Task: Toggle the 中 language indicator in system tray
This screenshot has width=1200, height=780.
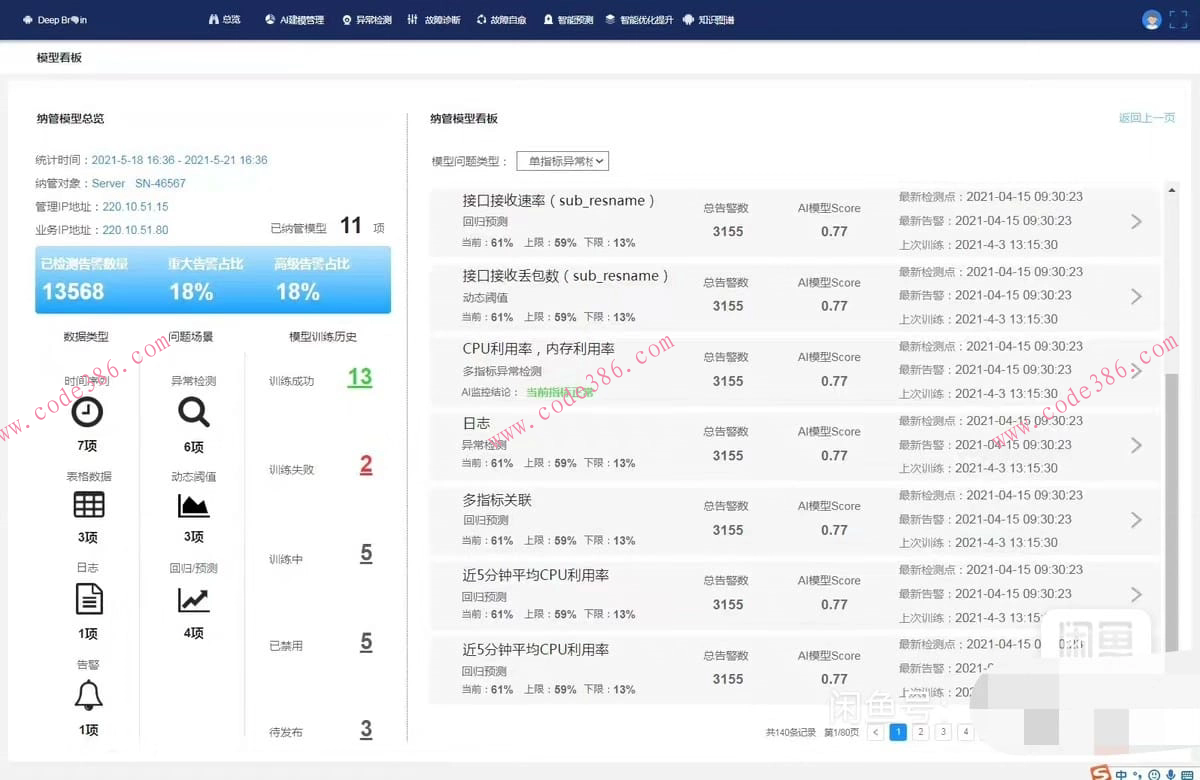Action: pyautogui.click(x=1121, y=774)
